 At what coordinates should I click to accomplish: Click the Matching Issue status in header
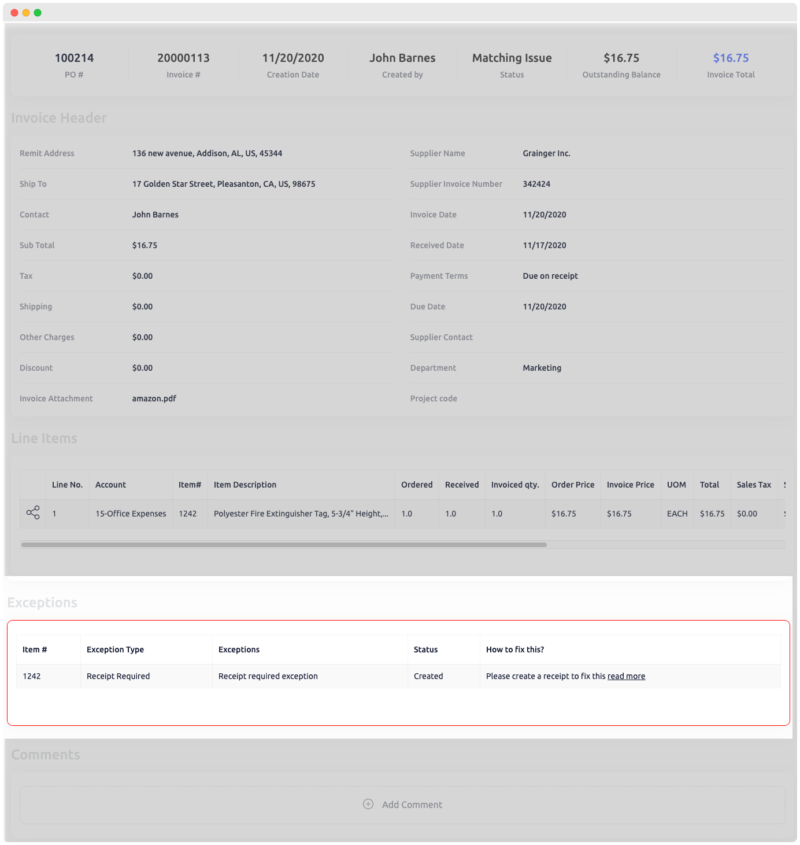click(x=511, y=57)
